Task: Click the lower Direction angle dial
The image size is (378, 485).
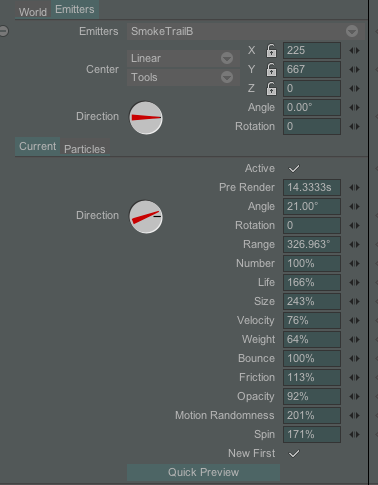Action: pos(146,217)
